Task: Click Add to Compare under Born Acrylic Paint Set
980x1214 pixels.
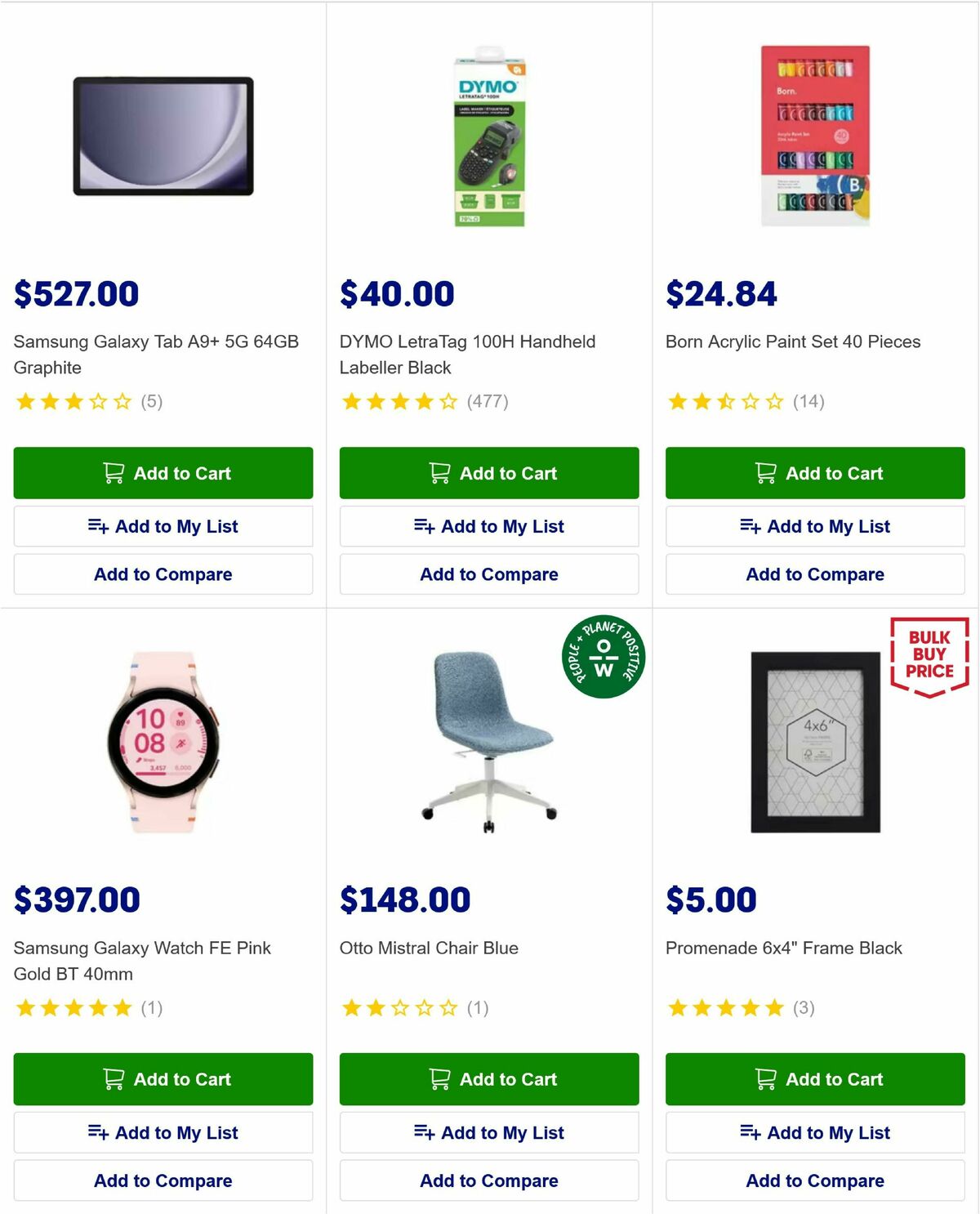Action: click(814, 574)
